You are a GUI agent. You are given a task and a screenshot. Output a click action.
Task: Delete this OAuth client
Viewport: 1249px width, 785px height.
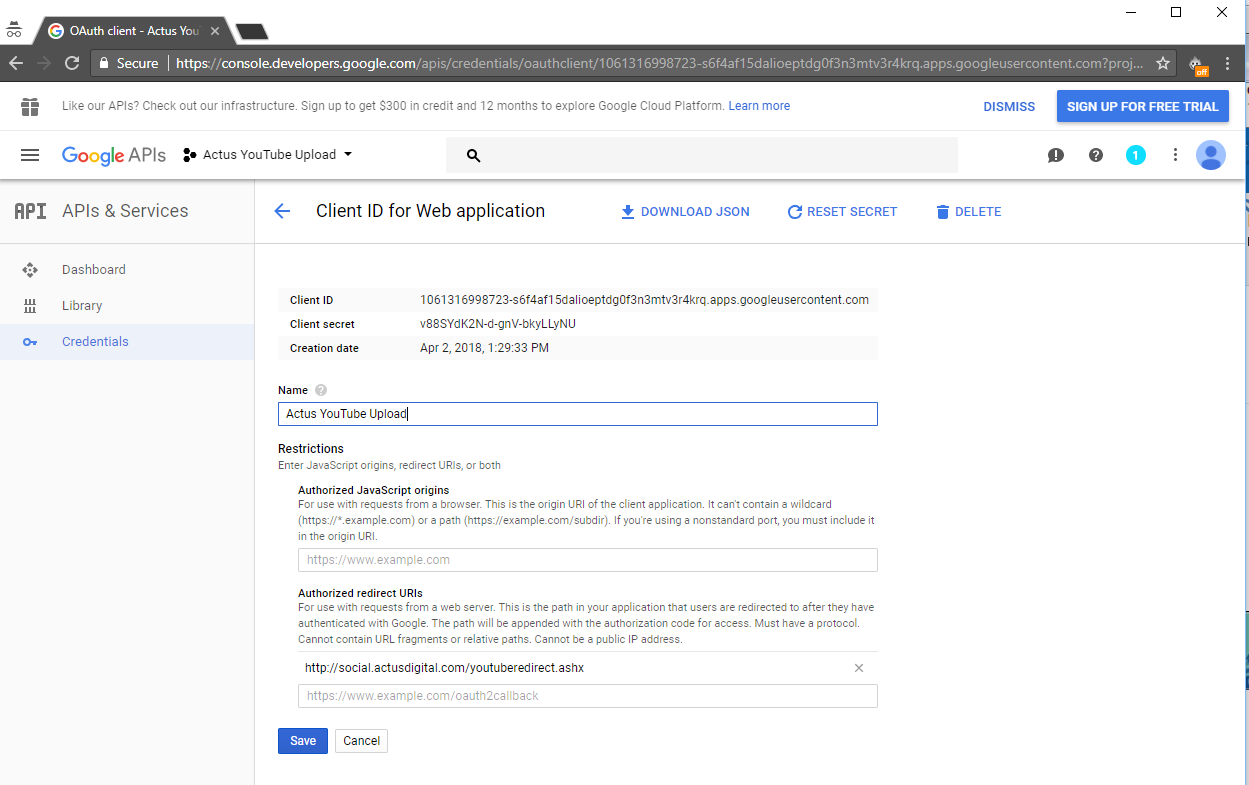968,212
